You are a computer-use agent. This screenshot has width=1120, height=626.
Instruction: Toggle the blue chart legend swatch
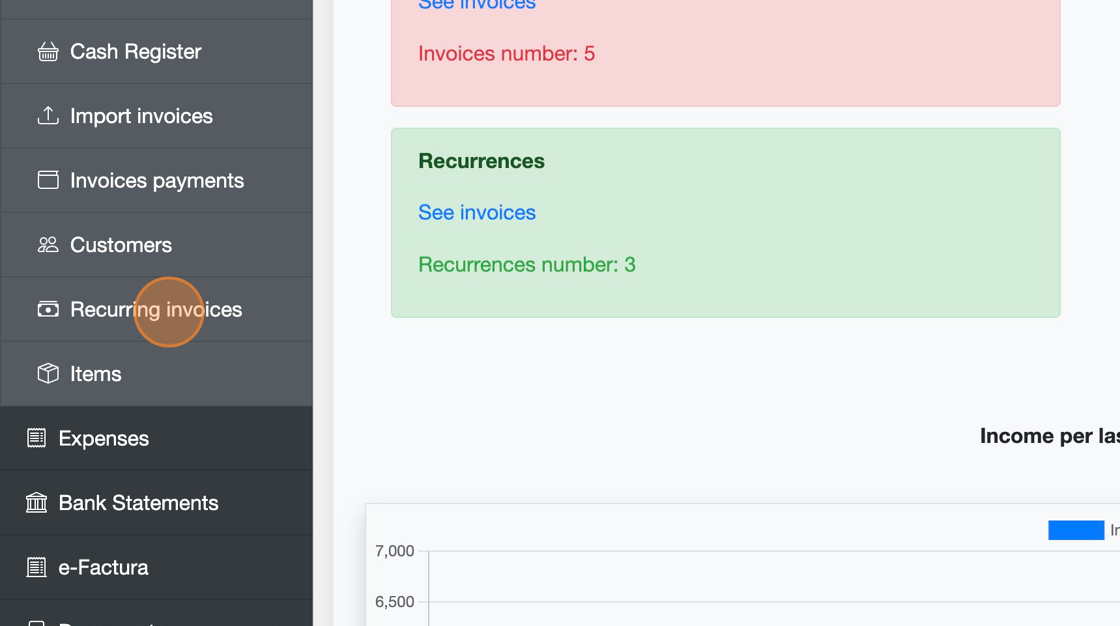tap(1075, 530)
